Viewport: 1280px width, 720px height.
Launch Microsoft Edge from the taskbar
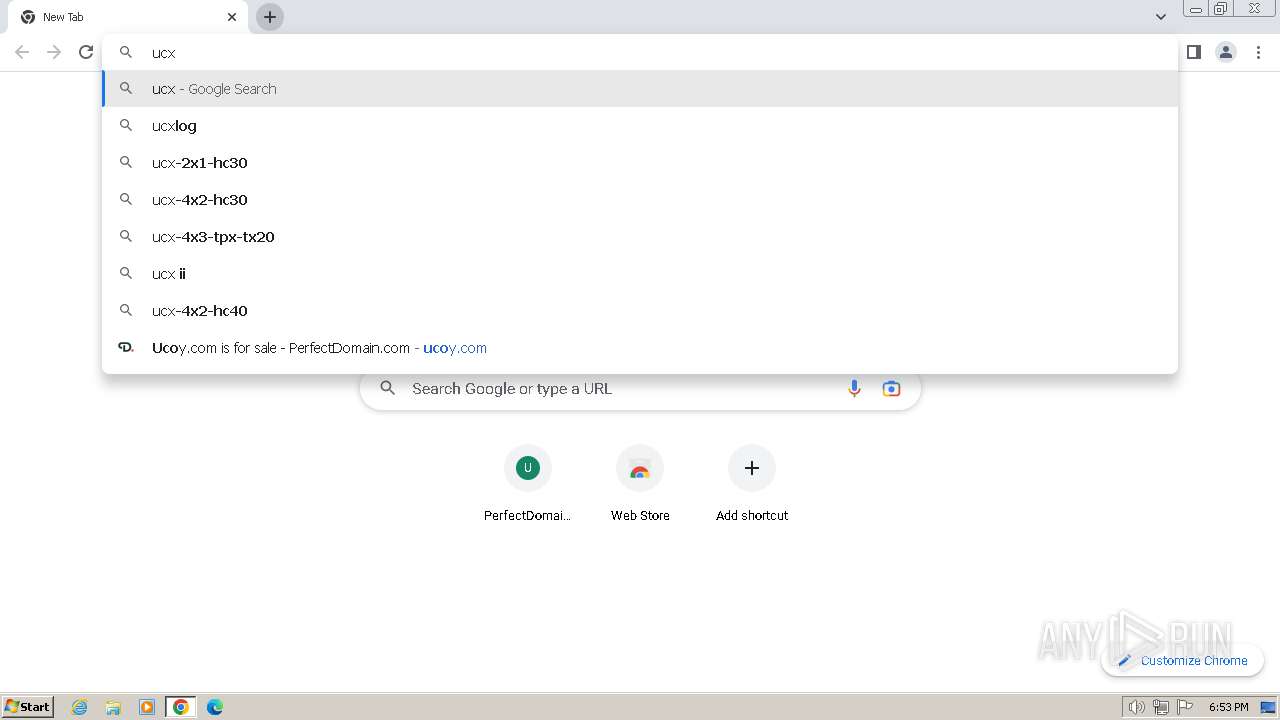(x=215, y=707)
